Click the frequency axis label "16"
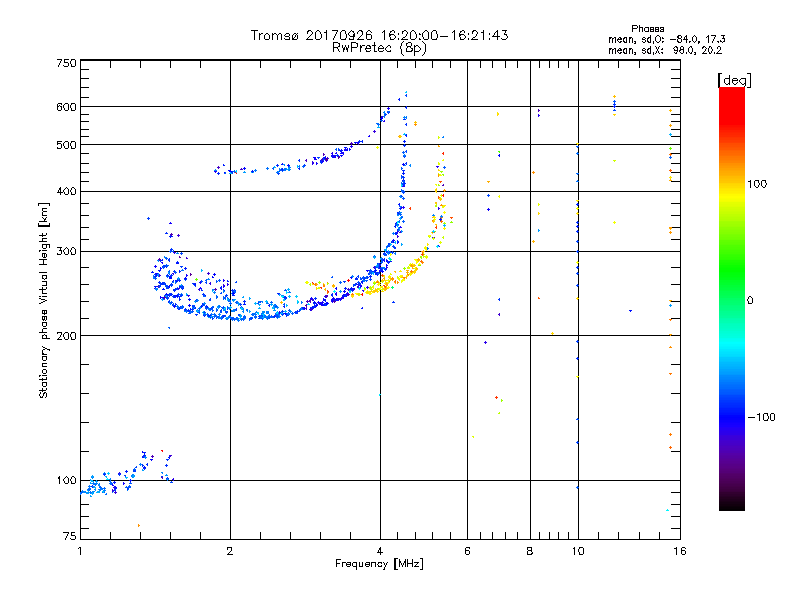This screenshot has width=800, height=600. [680, 551]
